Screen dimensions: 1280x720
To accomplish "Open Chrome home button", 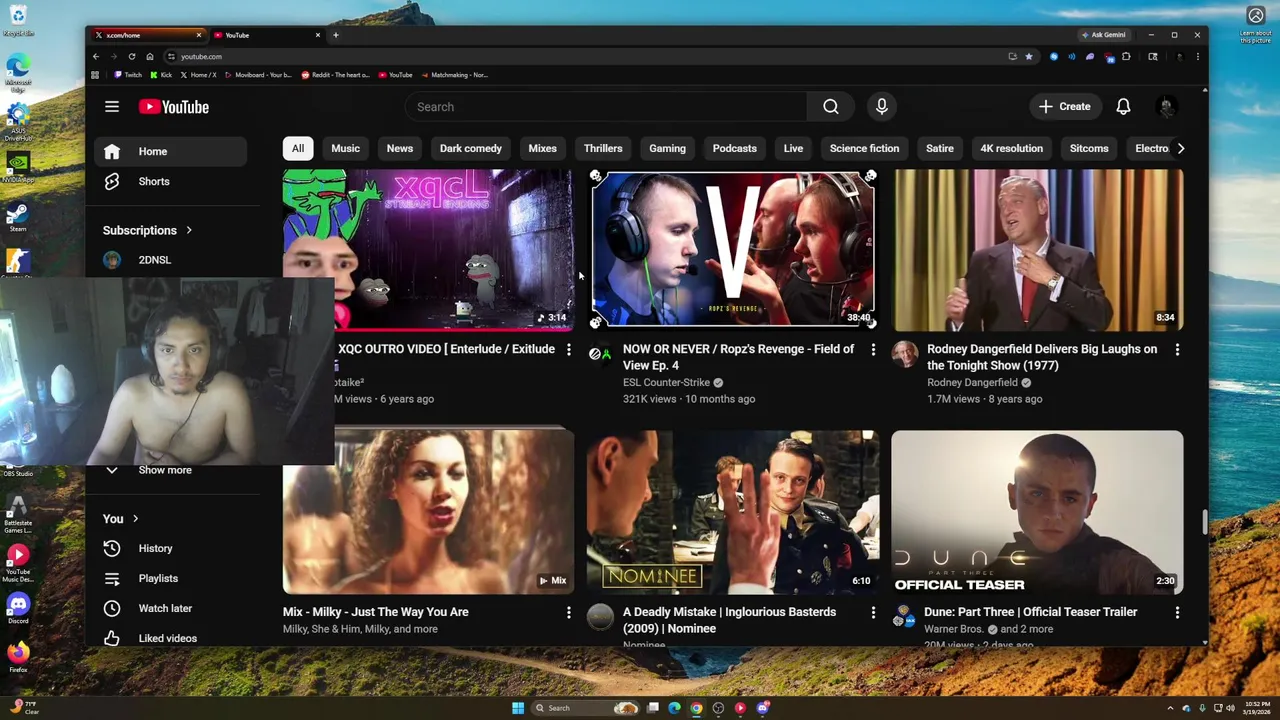I will (x=150, y=56).
